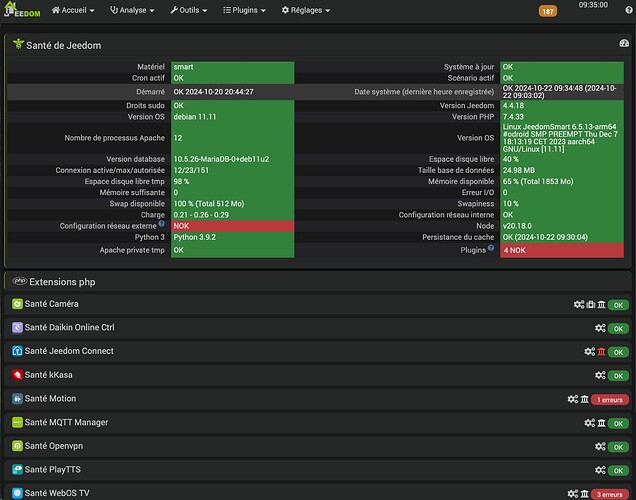
Task: Open the 187 messages badge
Action: tap(548, 11)
